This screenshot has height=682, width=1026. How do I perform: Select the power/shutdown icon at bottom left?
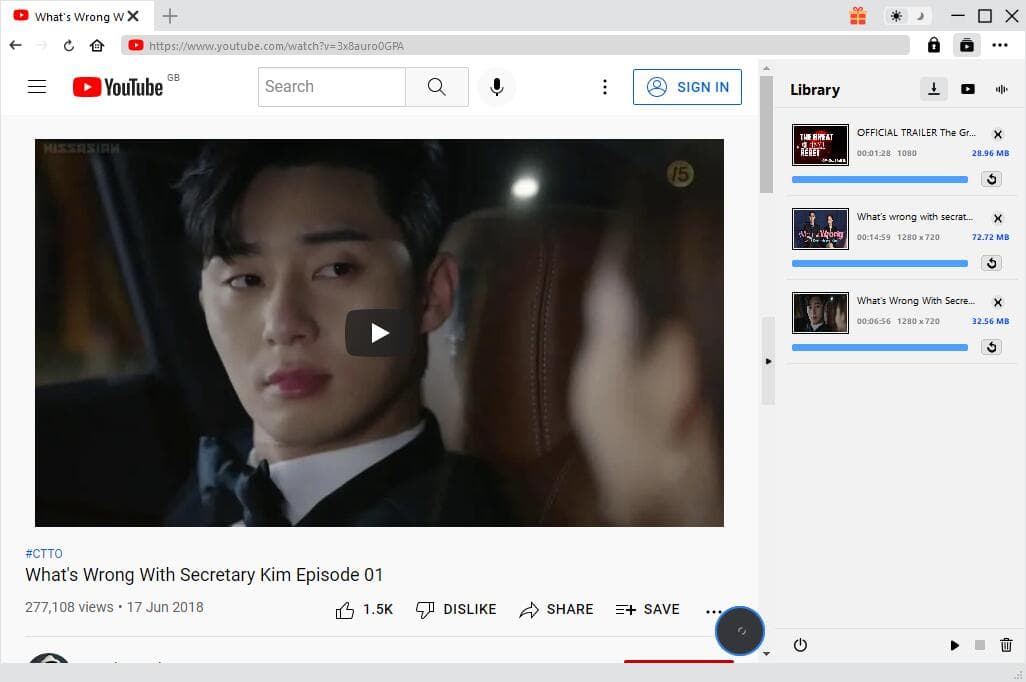800,645
